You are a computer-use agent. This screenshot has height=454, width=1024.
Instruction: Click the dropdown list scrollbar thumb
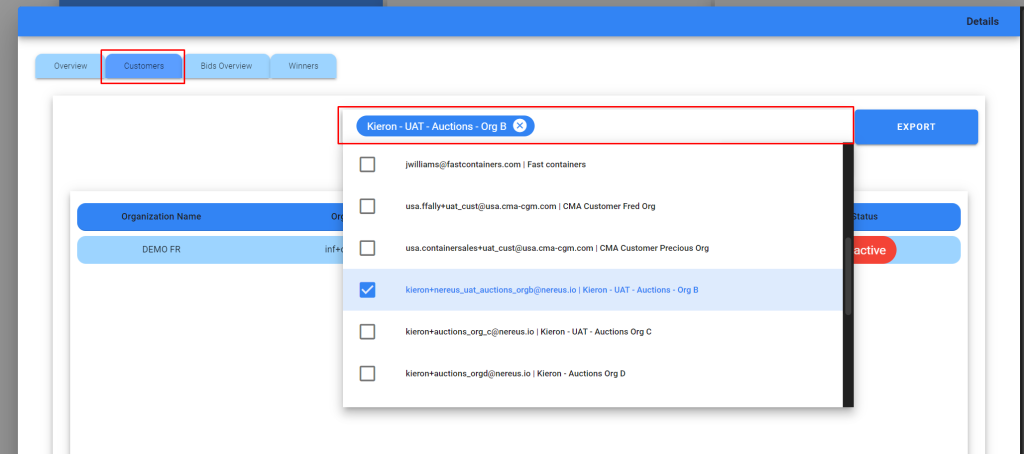pyautogui.click(x=848, y=277)
